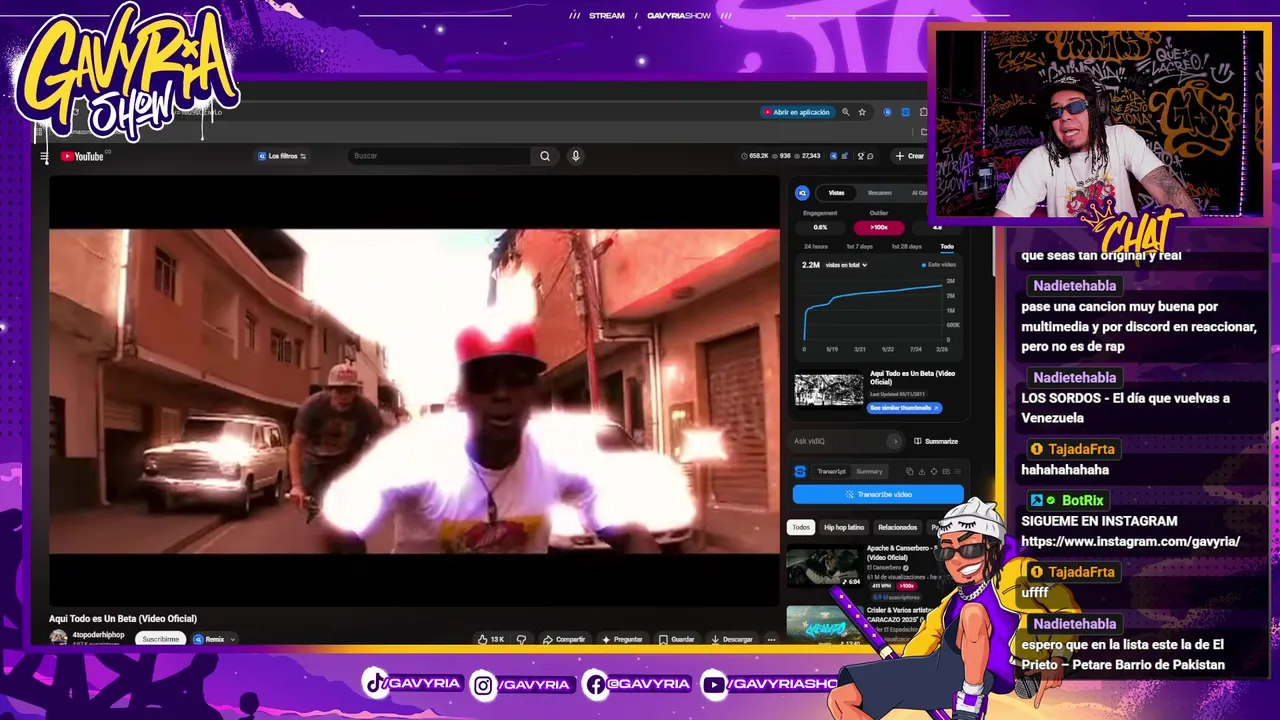Select the 'Transcript' tab
Image resolution: width=1280 pixels, height=720 pixels.
(831, 471)
